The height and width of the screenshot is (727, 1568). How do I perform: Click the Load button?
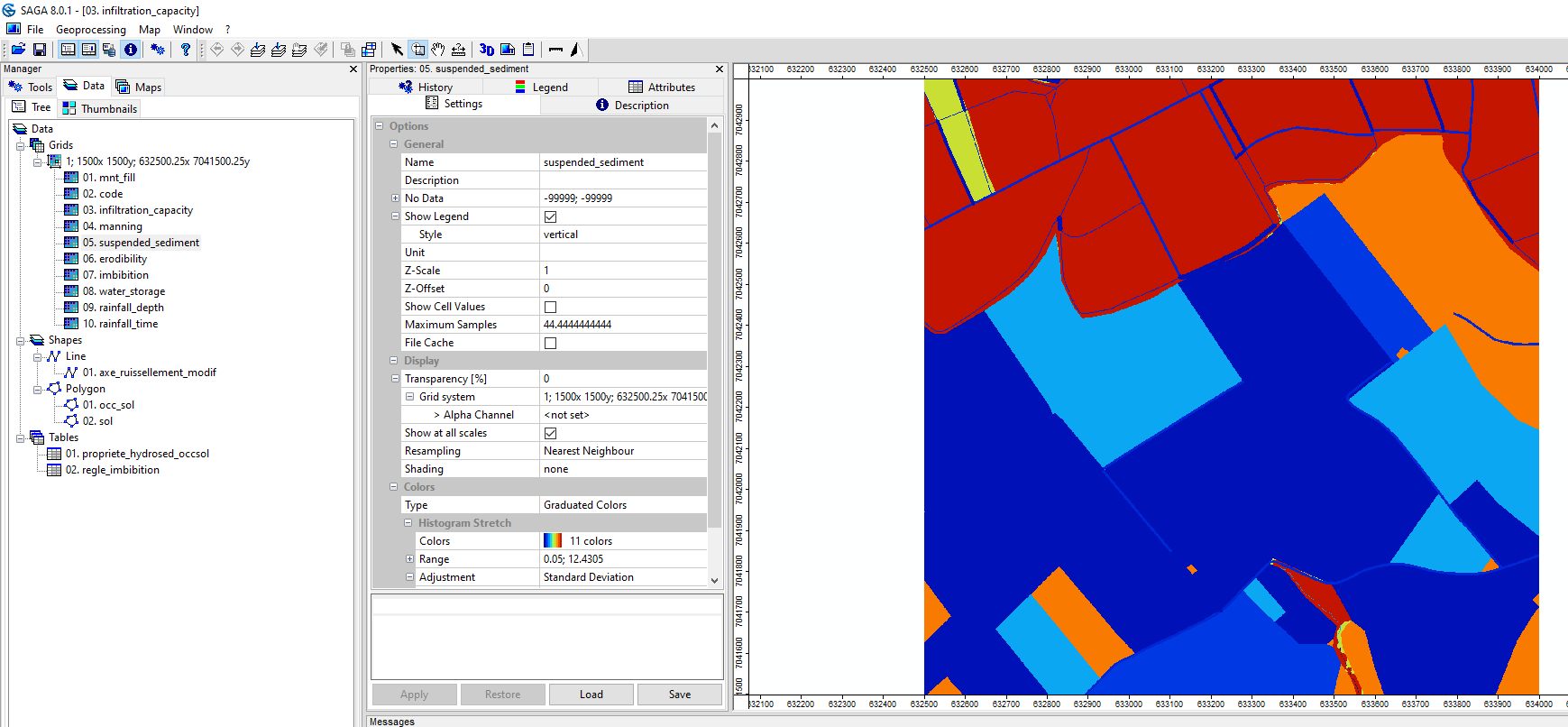click(x=591, y=695)
